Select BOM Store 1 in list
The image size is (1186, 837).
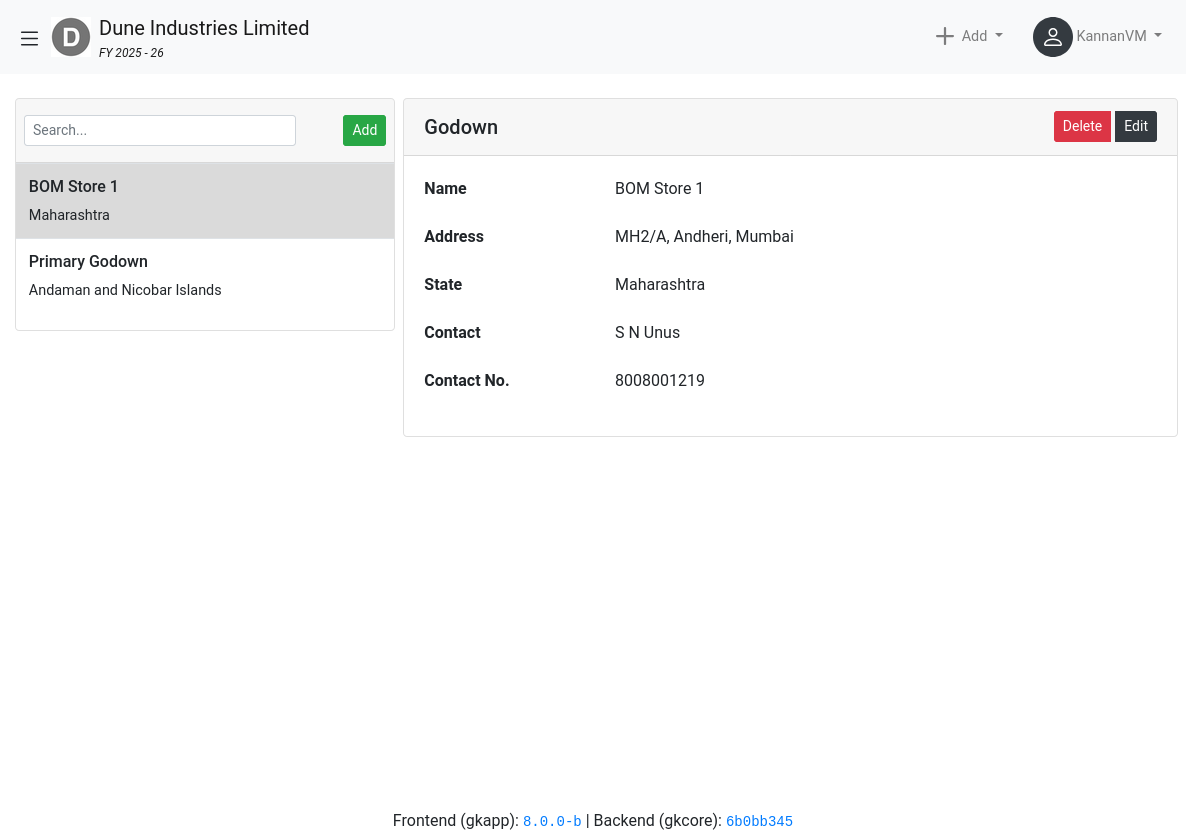205,201
